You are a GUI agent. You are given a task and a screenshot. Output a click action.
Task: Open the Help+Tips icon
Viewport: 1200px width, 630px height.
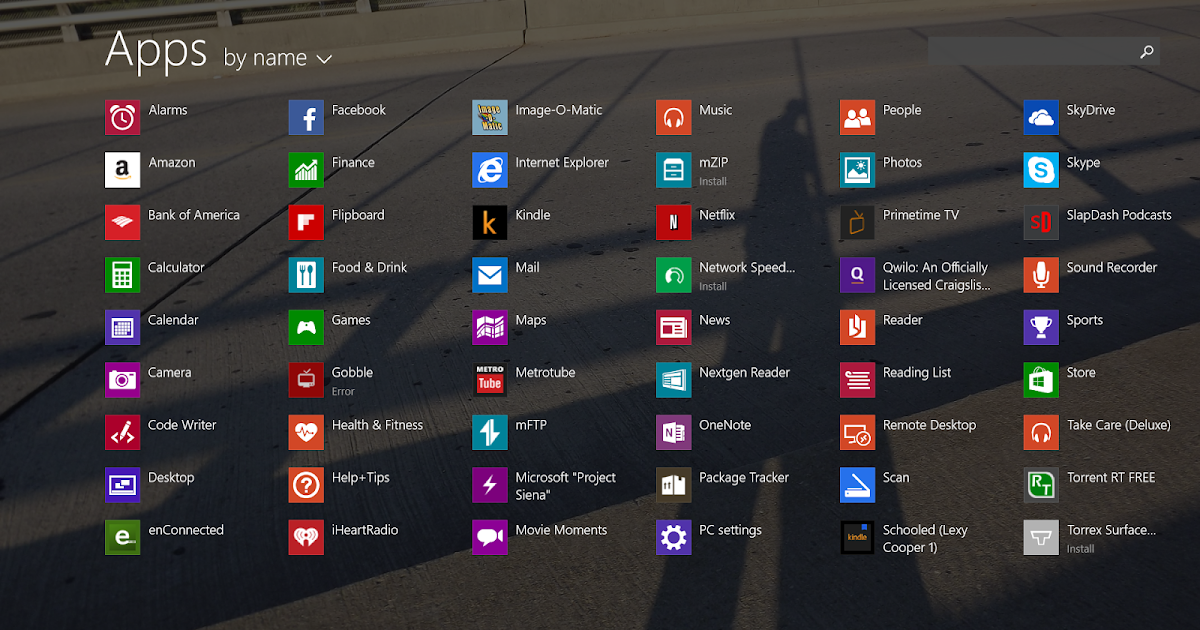306,485
